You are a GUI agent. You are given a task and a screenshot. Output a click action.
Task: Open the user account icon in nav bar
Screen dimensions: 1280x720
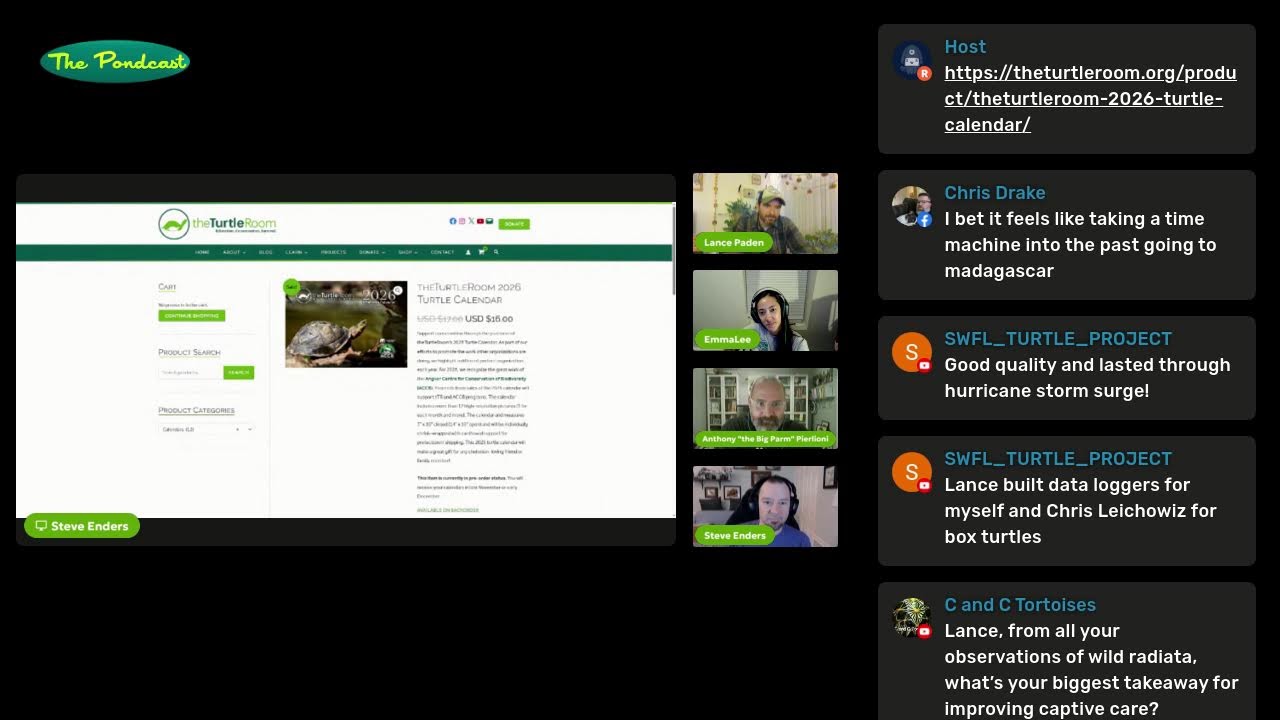tap(468, 252)
